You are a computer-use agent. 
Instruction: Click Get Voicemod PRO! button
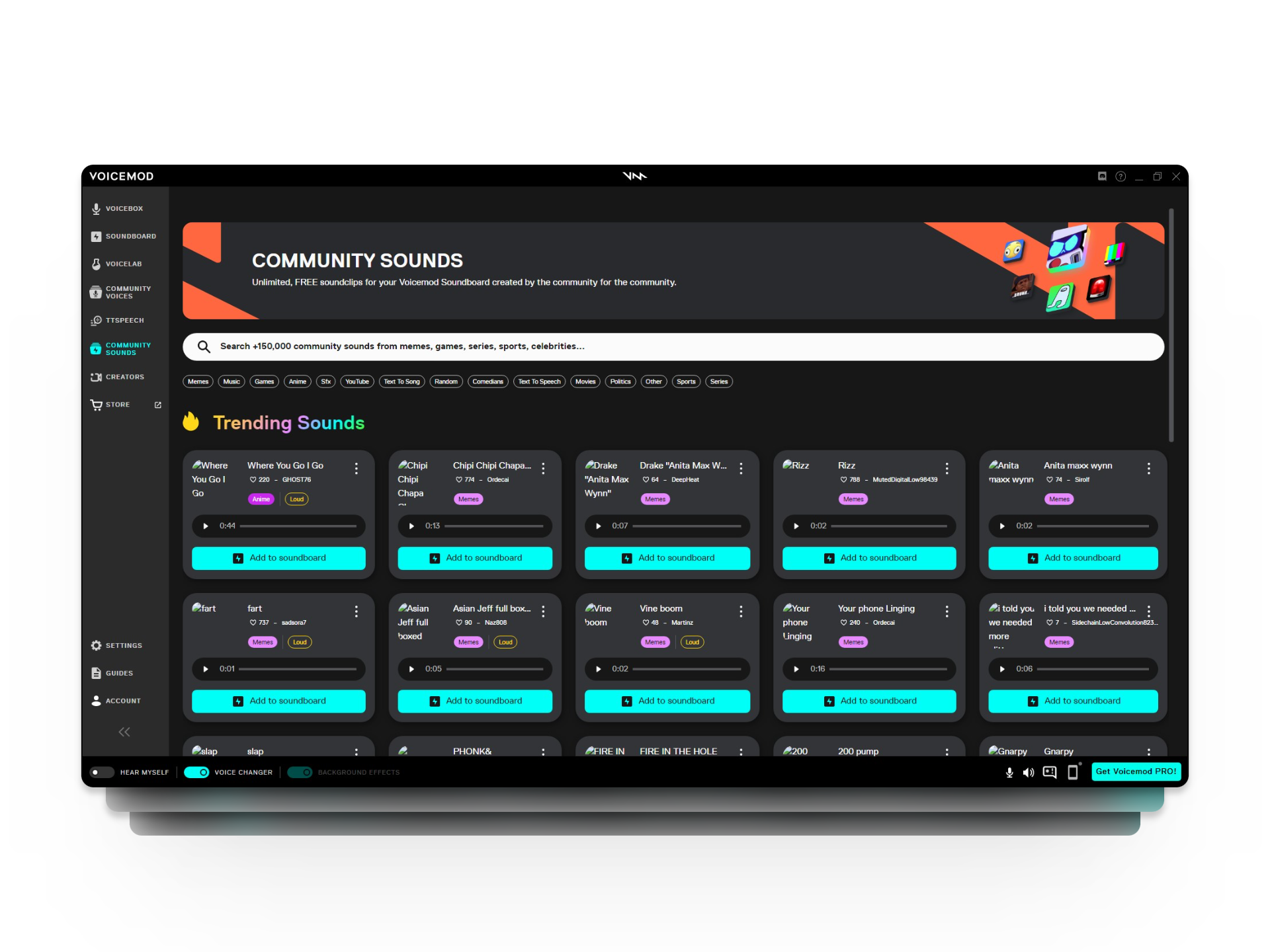(1136, 772)
